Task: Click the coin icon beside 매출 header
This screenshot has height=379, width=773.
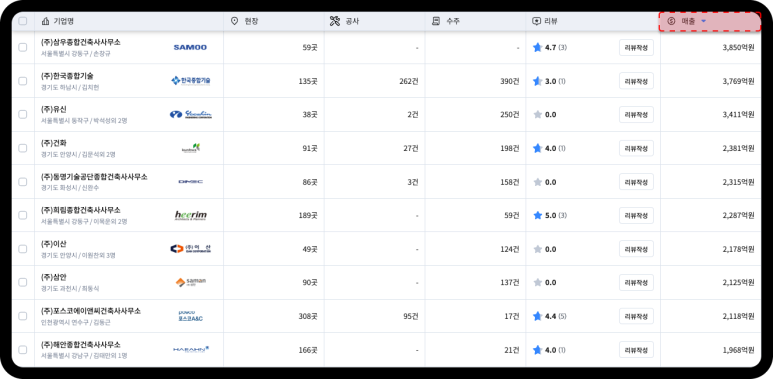Action: point(670,21)
